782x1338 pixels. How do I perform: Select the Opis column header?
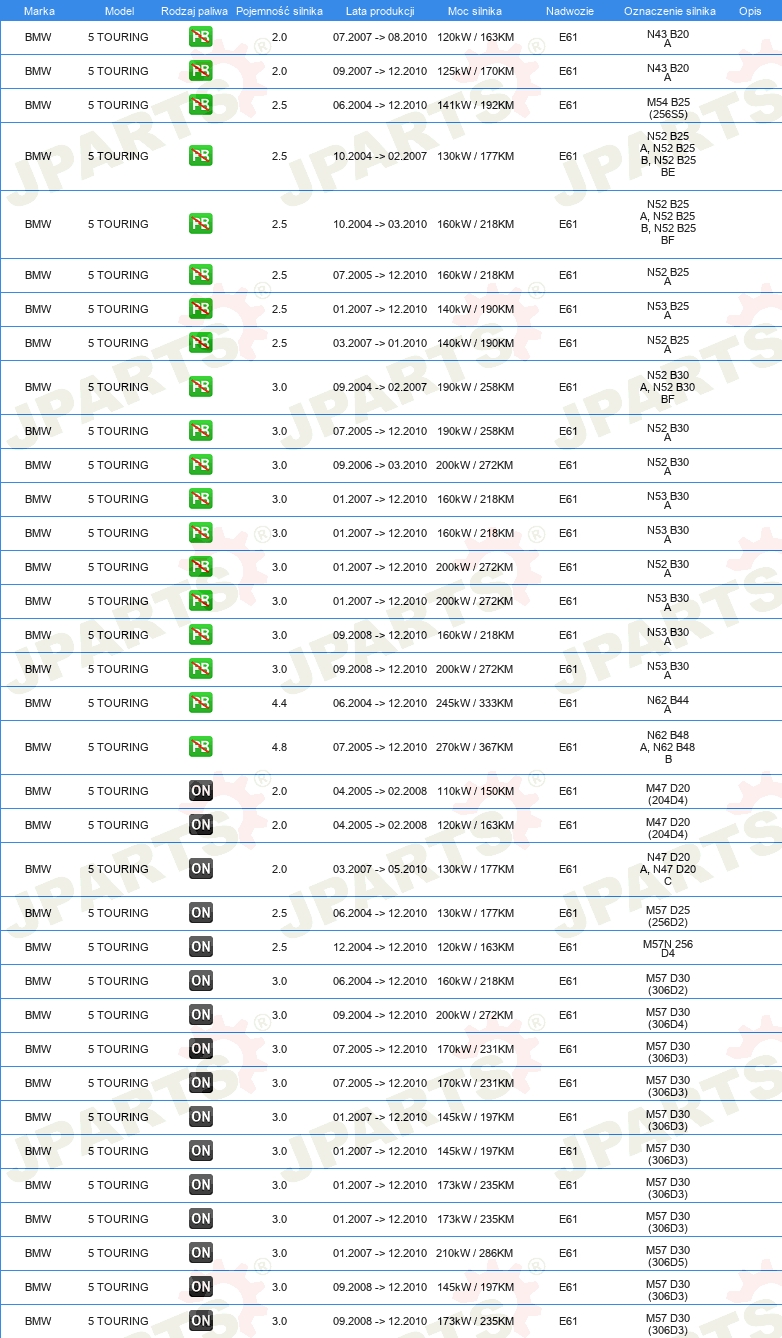click(750, 10)
